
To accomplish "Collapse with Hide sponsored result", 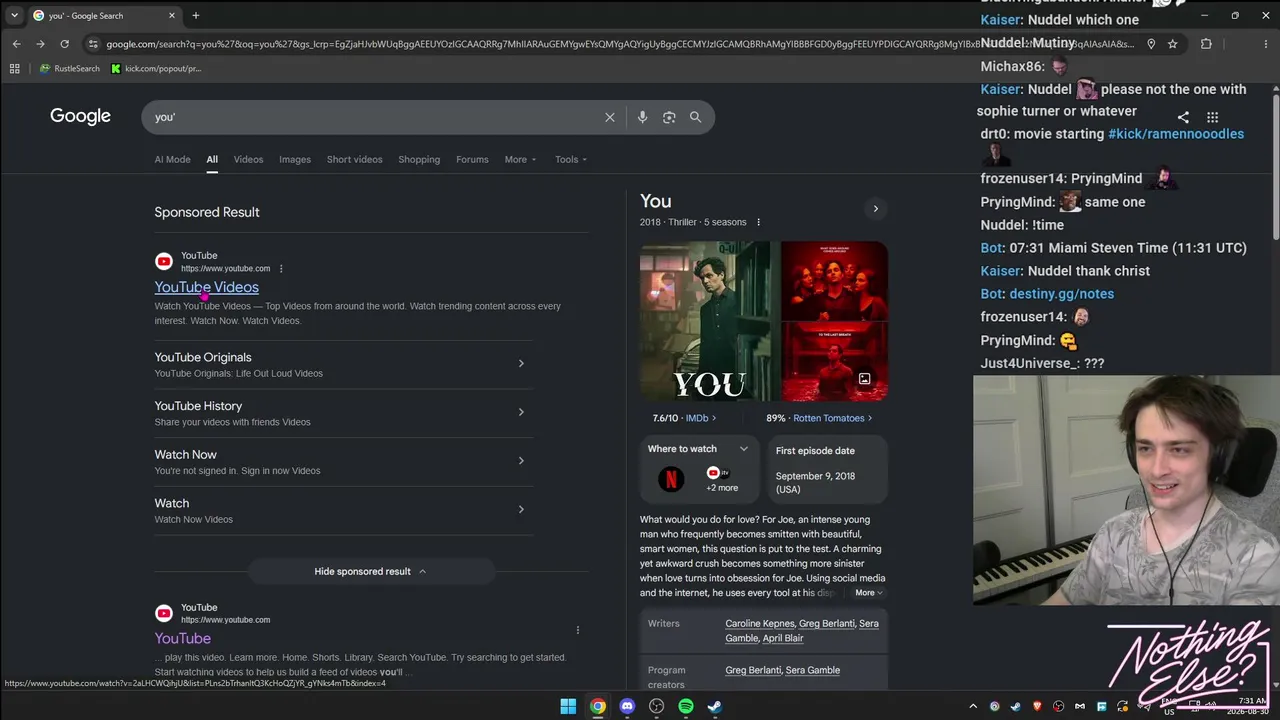I will coord(371,571).
